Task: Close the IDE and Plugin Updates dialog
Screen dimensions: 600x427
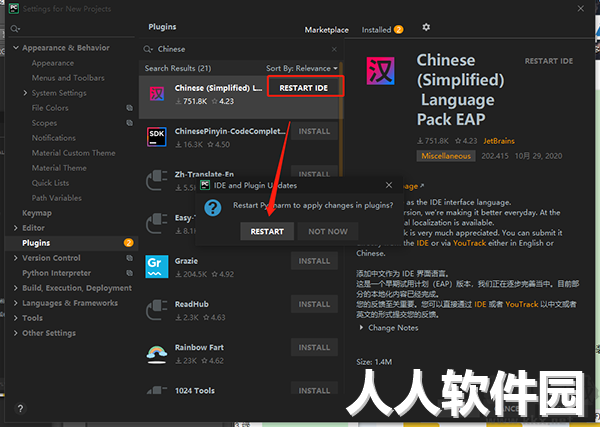Action: point(389,185)
